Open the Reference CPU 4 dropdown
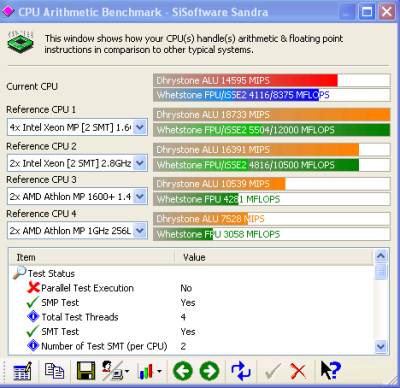The height and width of the screenshot is (388, 400). 140,231
